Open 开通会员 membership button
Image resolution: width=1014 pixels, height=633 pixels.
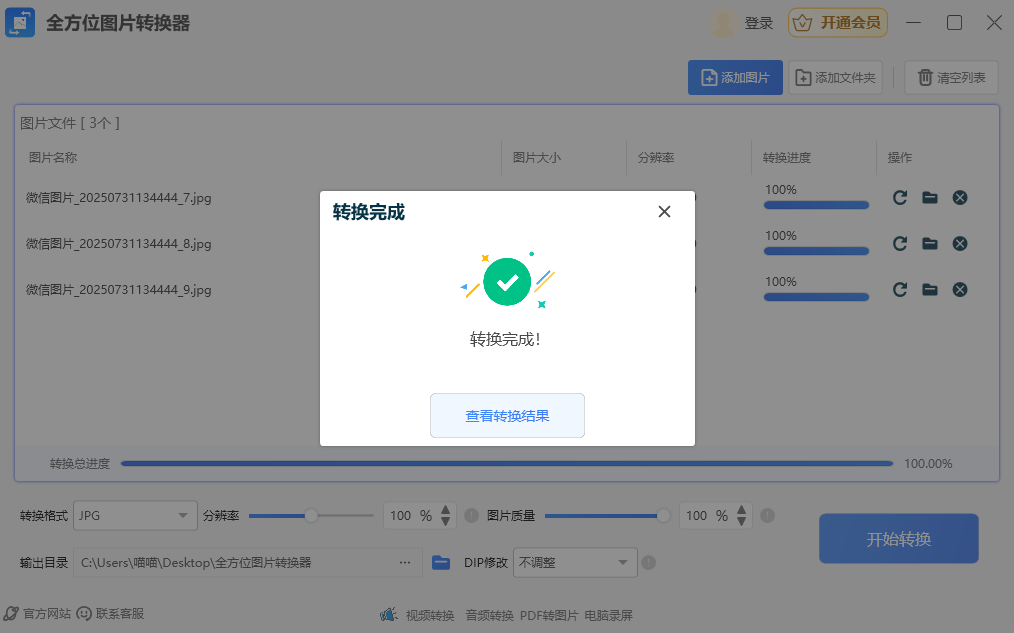(x=838, y=23)
